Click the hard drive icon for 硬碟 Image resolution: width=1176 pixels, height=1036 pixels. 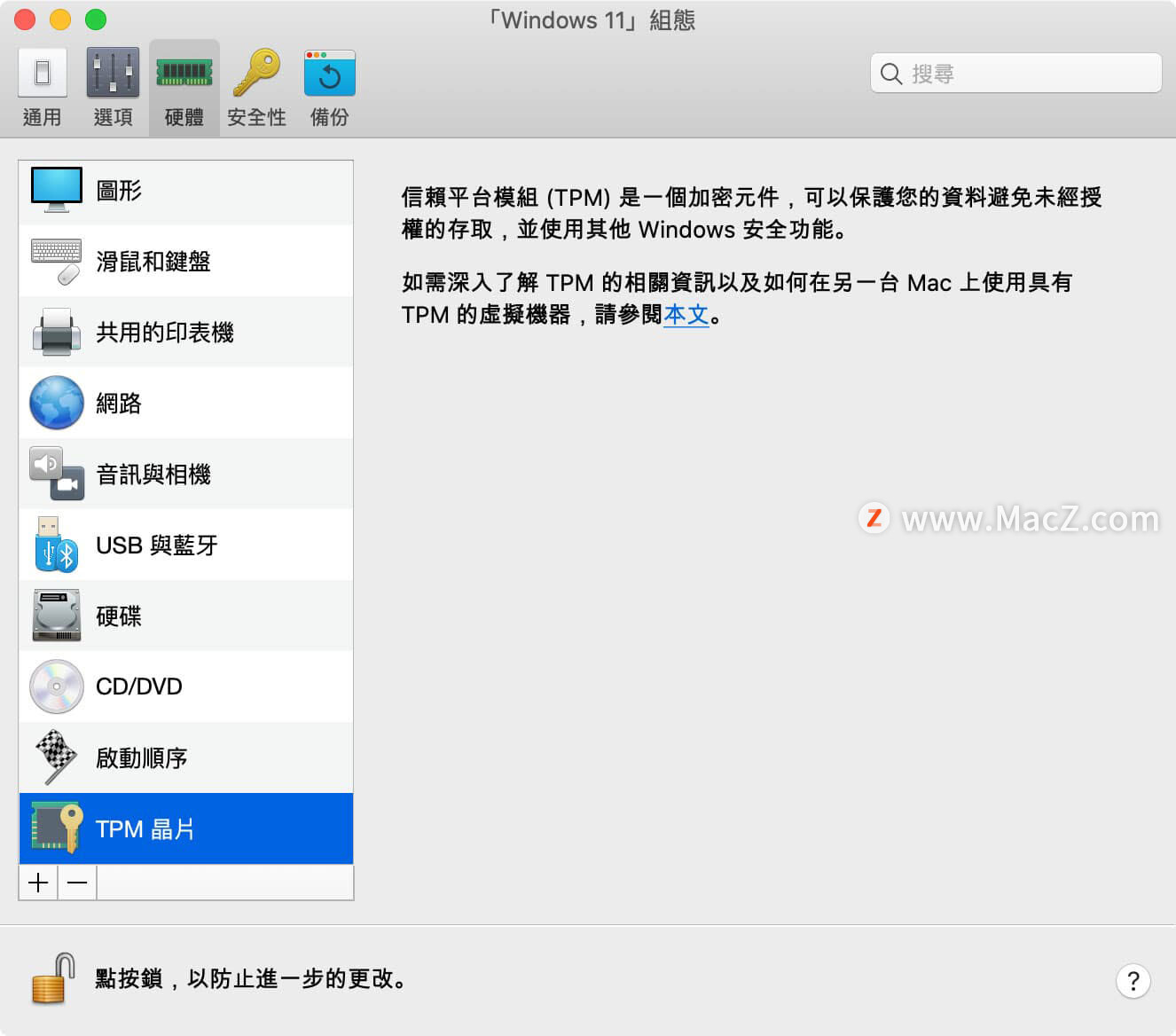tap(57, 616)
